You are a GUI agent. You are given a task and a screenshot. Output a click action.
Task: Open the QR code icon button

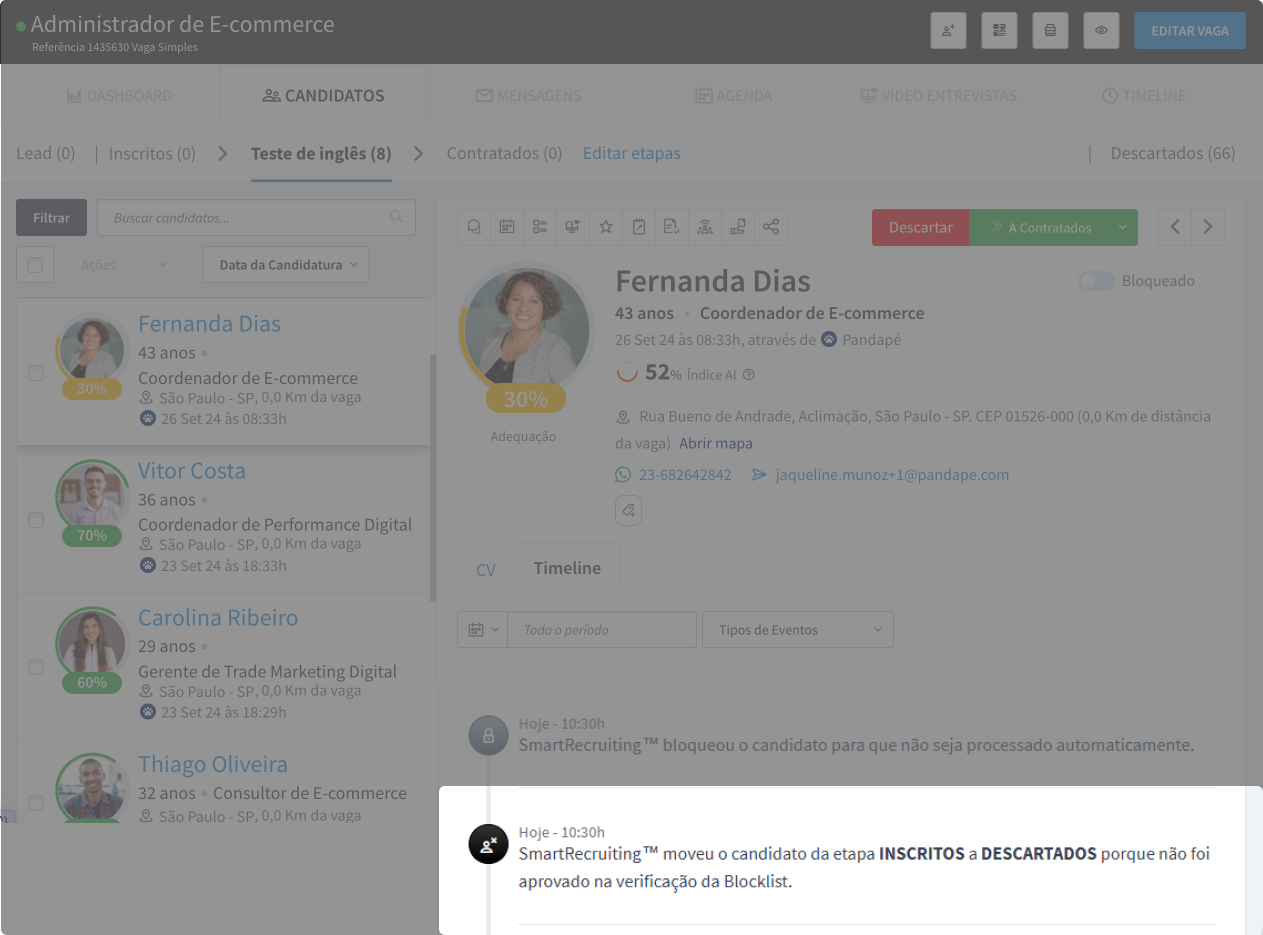(999, 31)
